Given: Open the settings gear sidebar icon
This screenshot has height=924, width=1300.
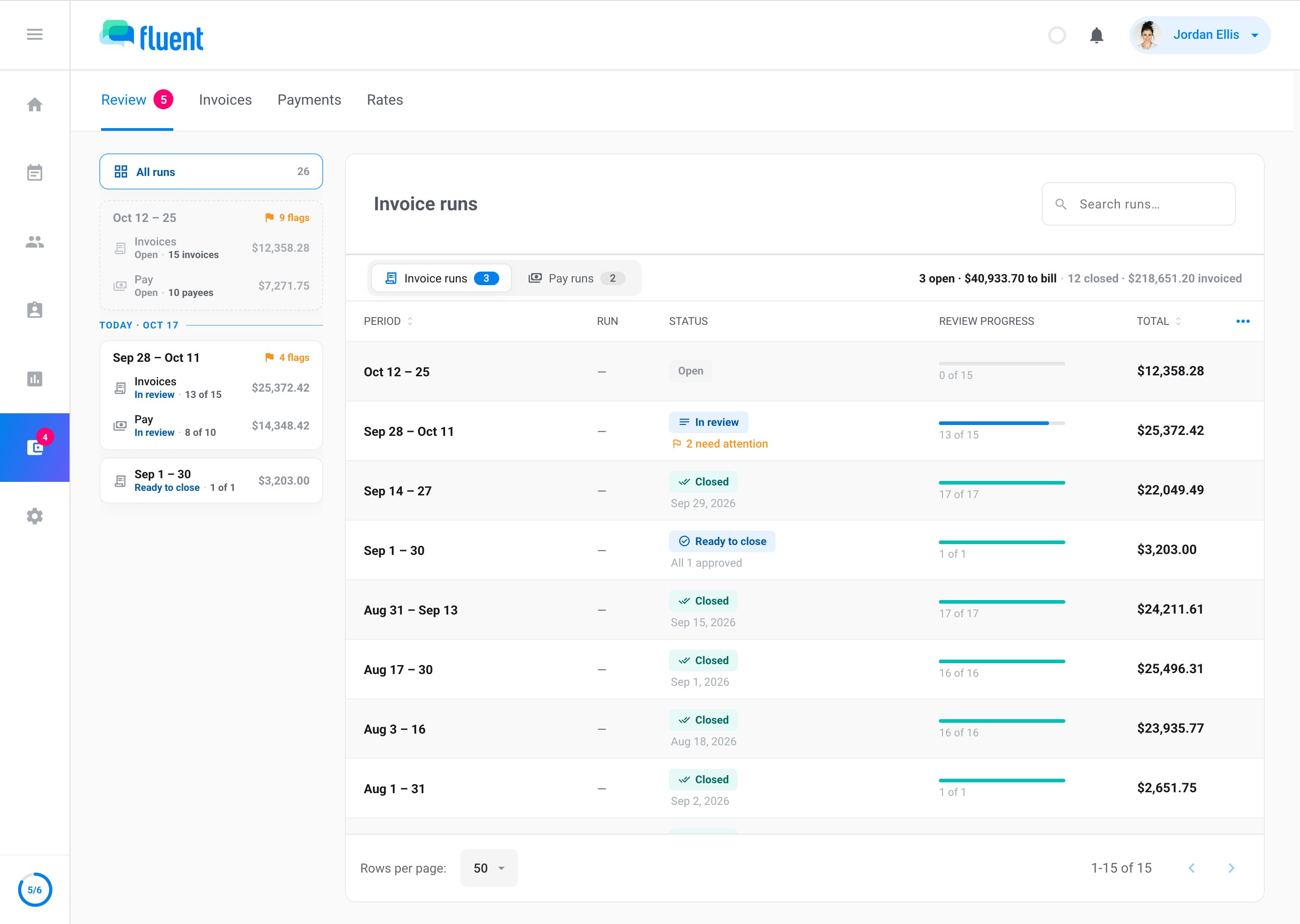Looking at the screenshot, I should pyautogui.click(x=35, y=516).
